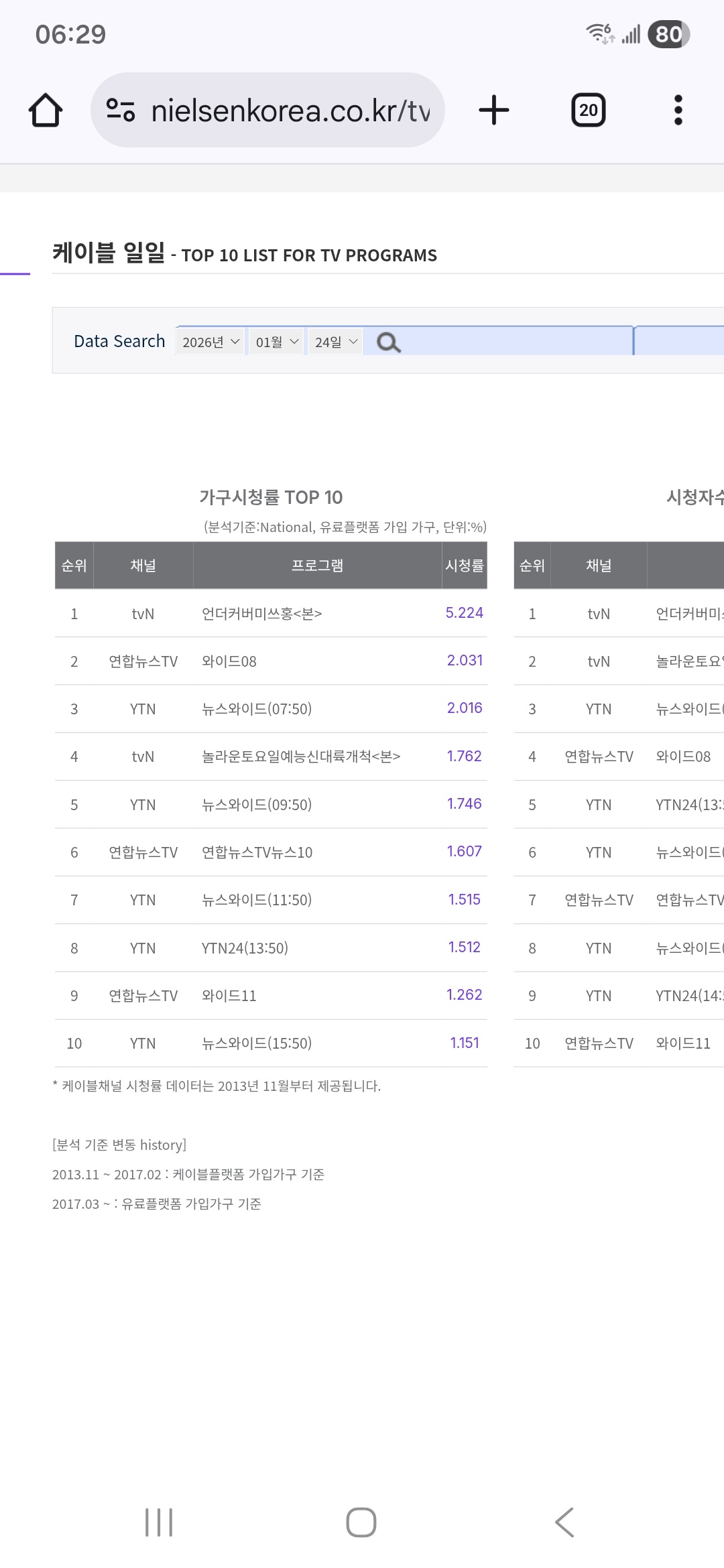
Task: Expand the 24일 day dropdown
Action: tap(335, 342)
